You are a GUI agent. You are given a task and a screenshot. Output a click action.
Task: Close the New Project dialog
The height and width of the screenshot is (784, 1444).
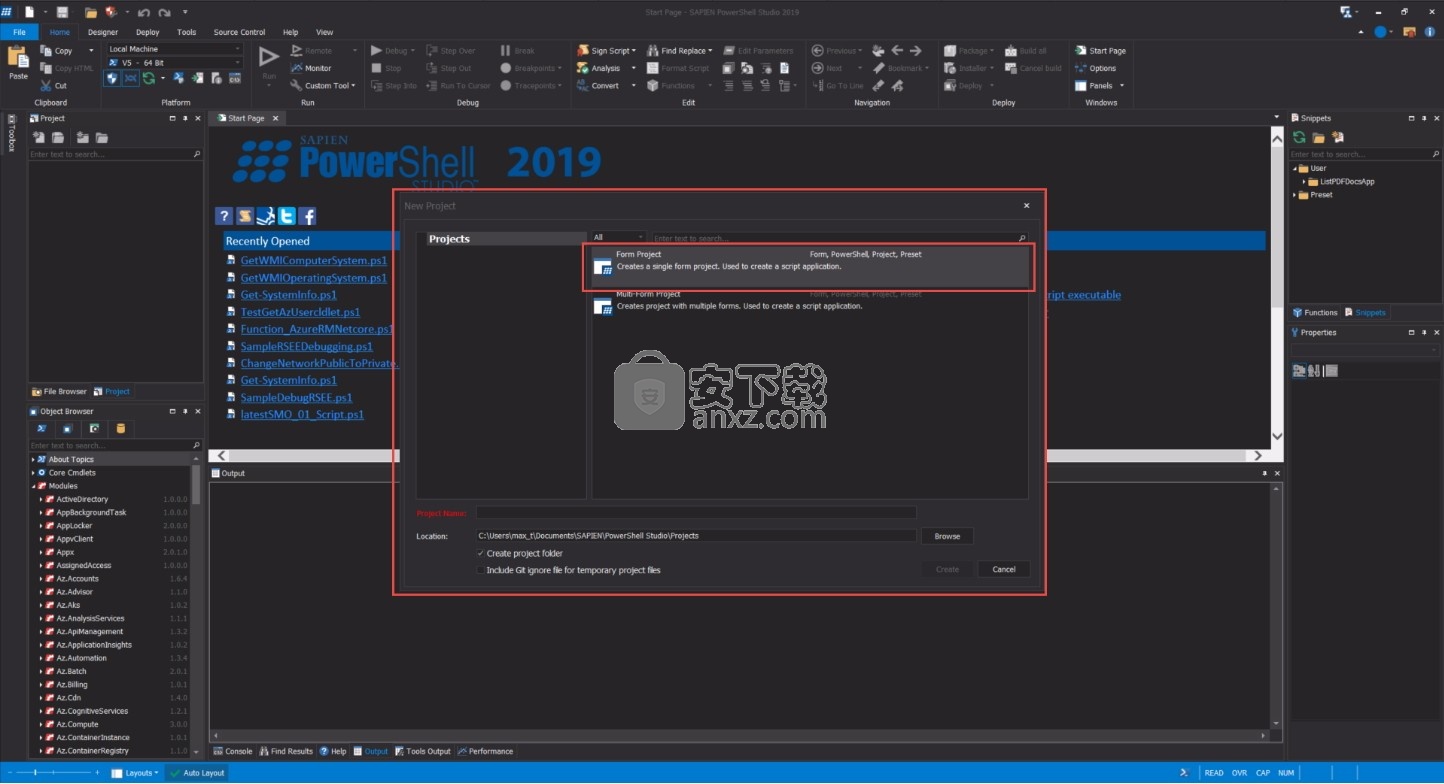pos(1026,206)
